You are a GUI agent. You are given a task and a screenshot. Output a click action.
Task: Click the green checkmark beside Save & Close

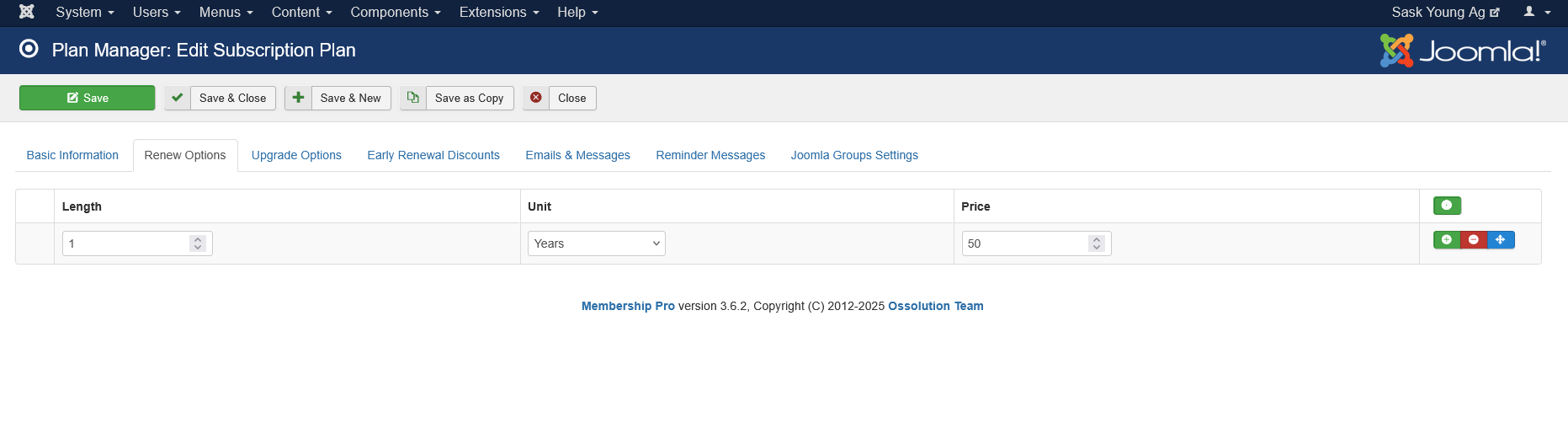pos(178,98)
